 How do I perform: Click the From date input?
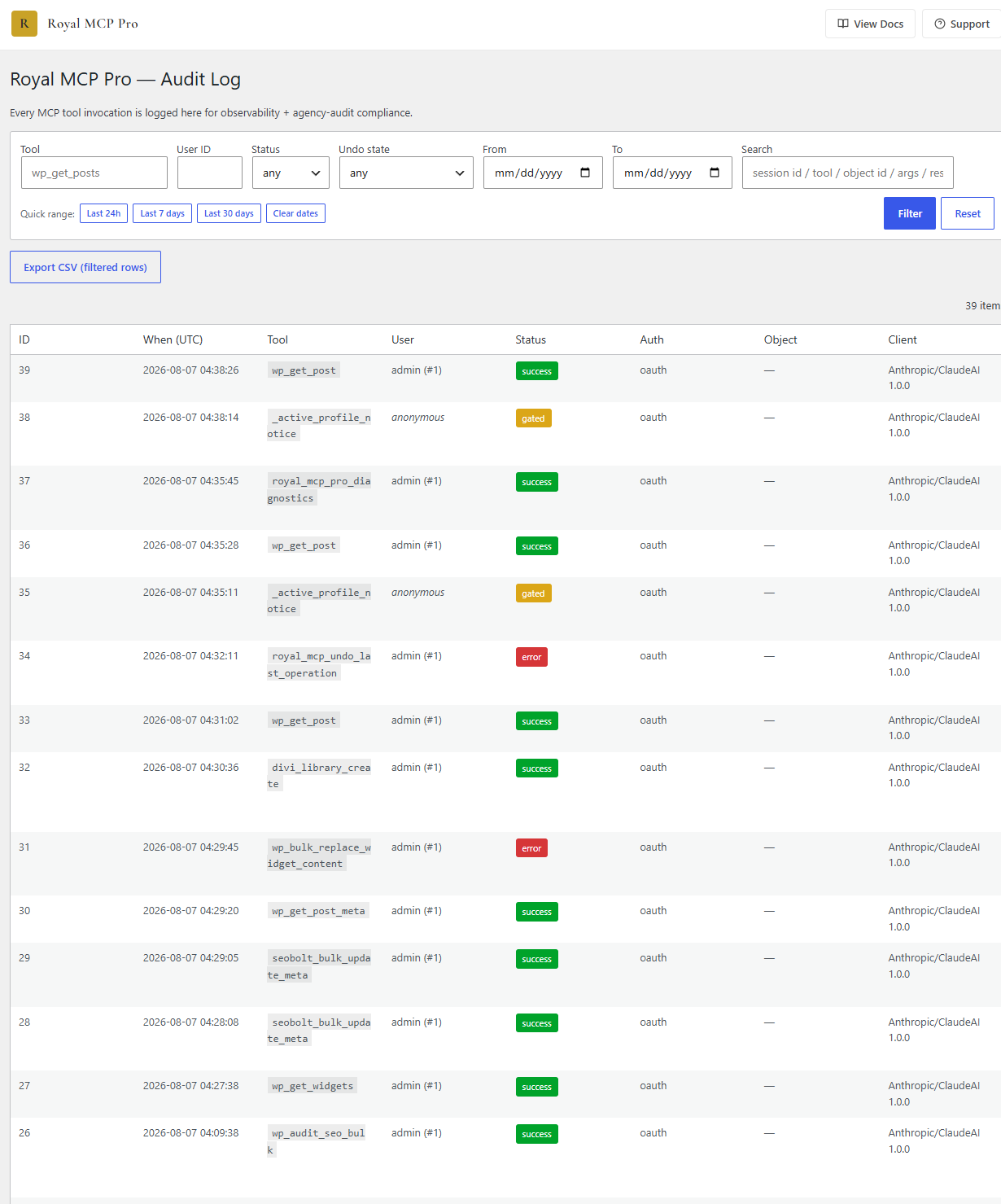tap(543, 173)
